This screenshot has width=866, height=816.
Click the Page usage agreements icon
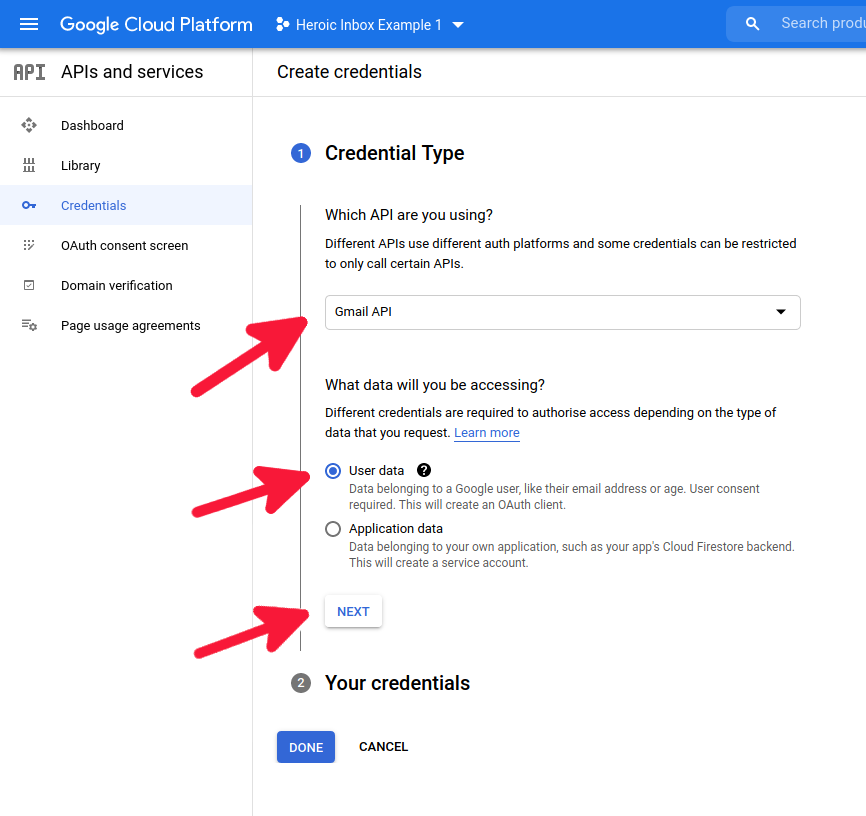coord(29,325)
